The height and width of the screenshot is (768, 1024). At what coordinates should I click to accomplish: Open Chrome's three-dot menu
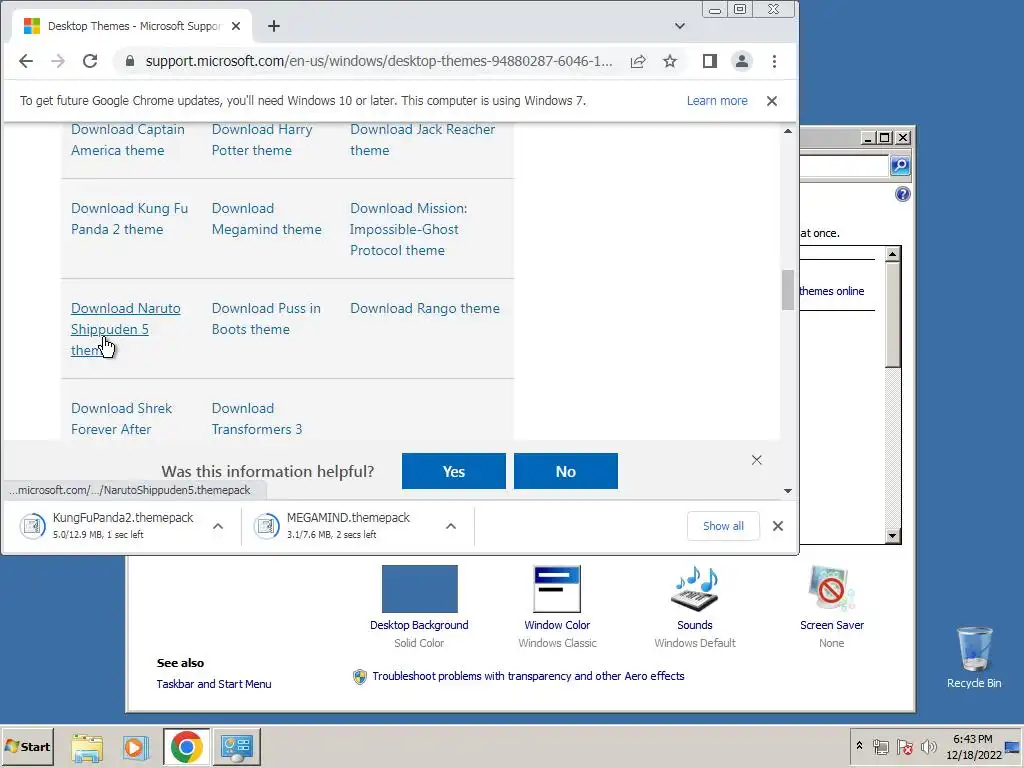[x=775, y=61]
